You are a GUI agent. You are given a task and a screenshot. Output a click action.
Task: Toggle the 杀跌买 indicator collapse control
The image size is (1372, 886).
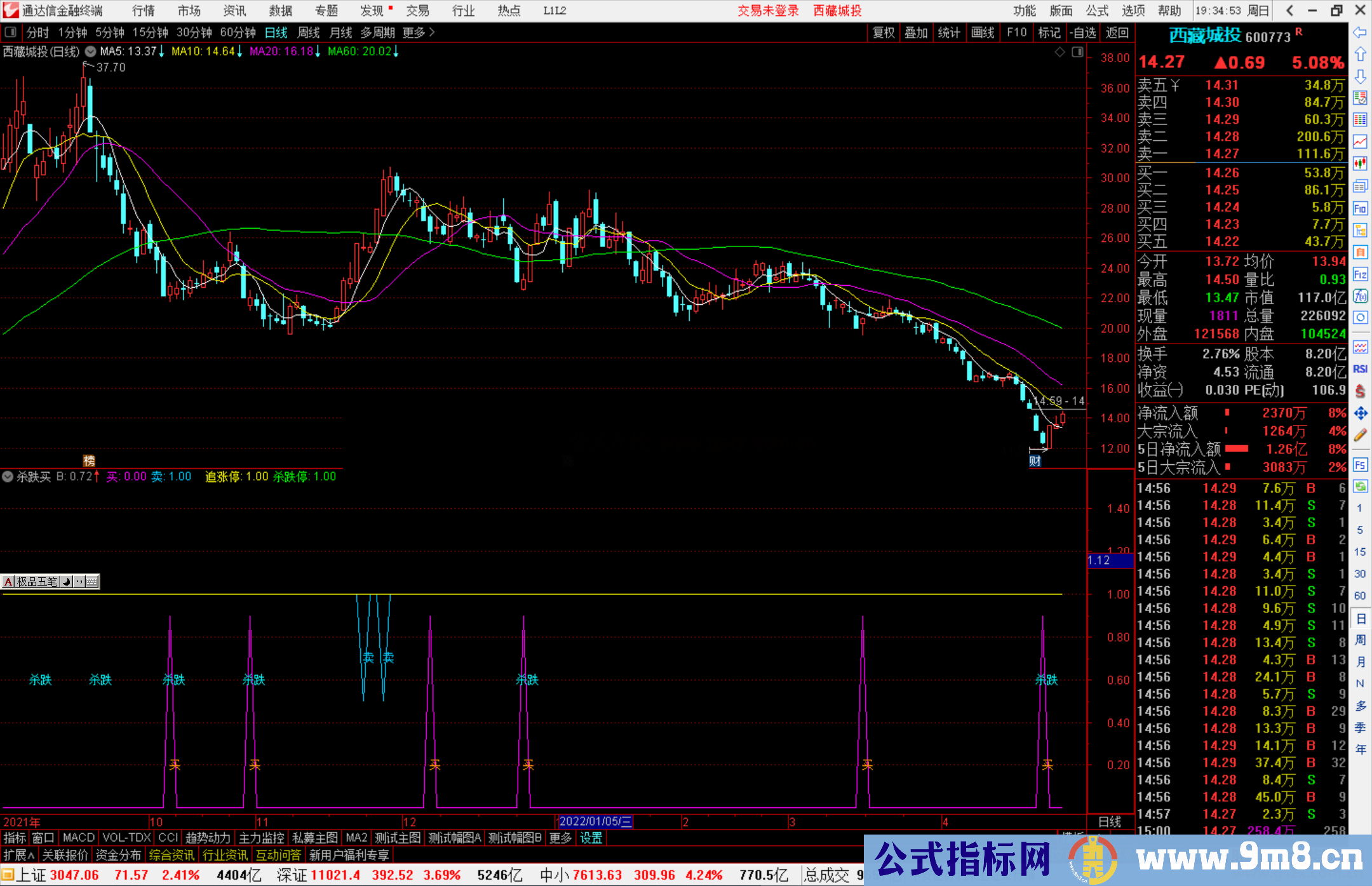click(x=8, y=476)
